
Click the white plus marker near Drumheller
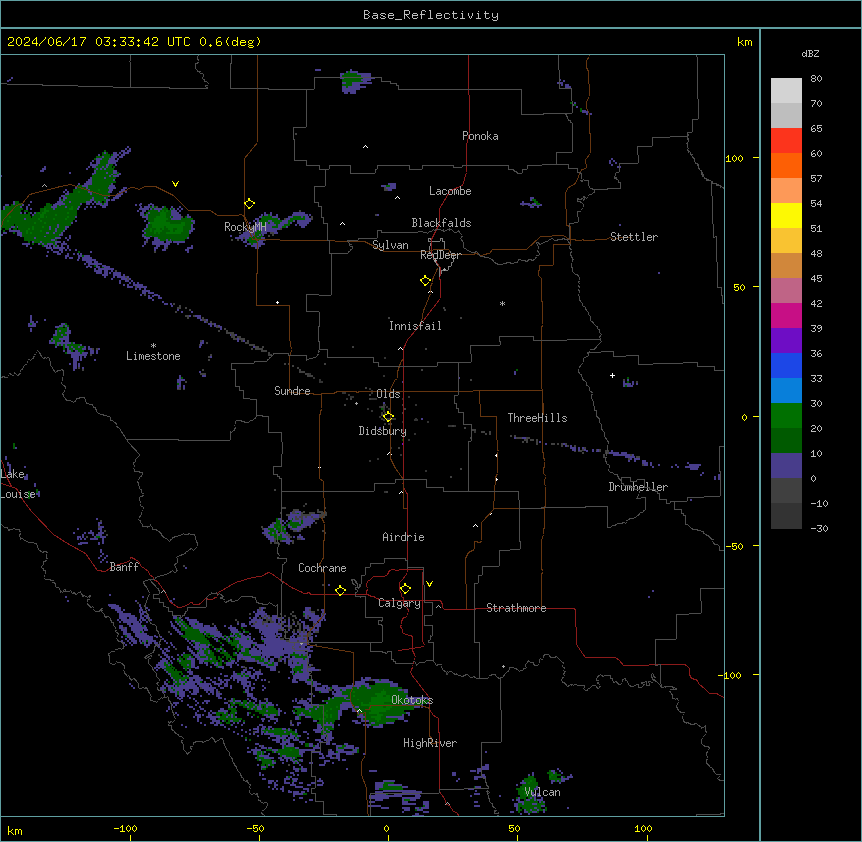[x=612, y=375]
